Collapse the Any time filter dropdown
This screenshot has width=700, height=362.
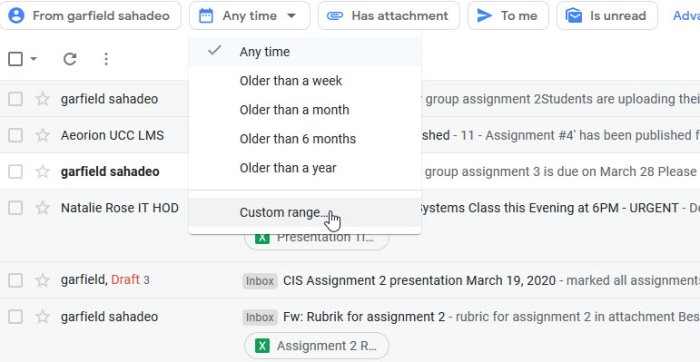(250, 16)
